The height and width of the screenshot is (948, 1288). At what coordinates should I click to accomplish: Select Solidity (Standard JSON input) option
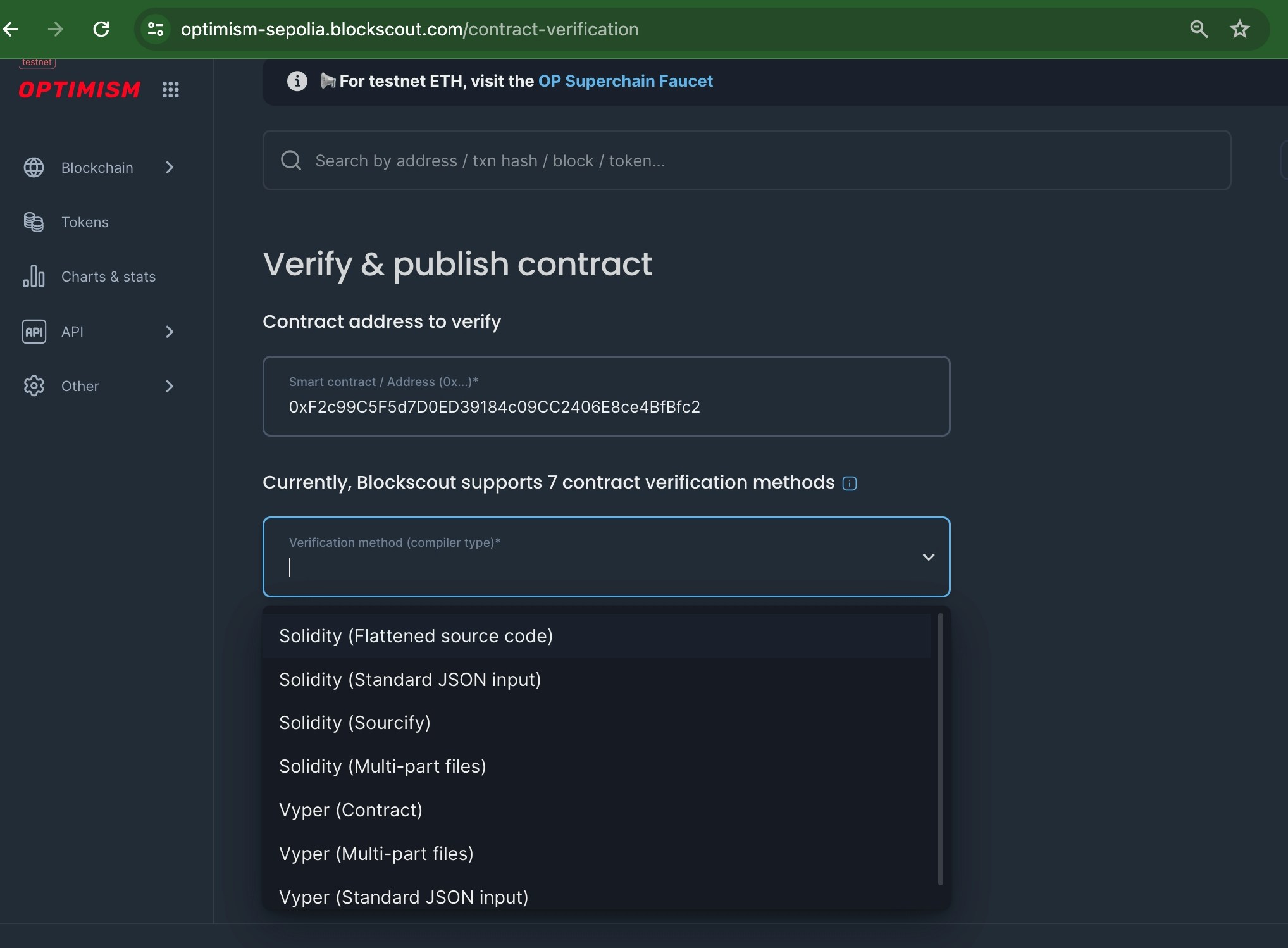(x=410, y=680)
